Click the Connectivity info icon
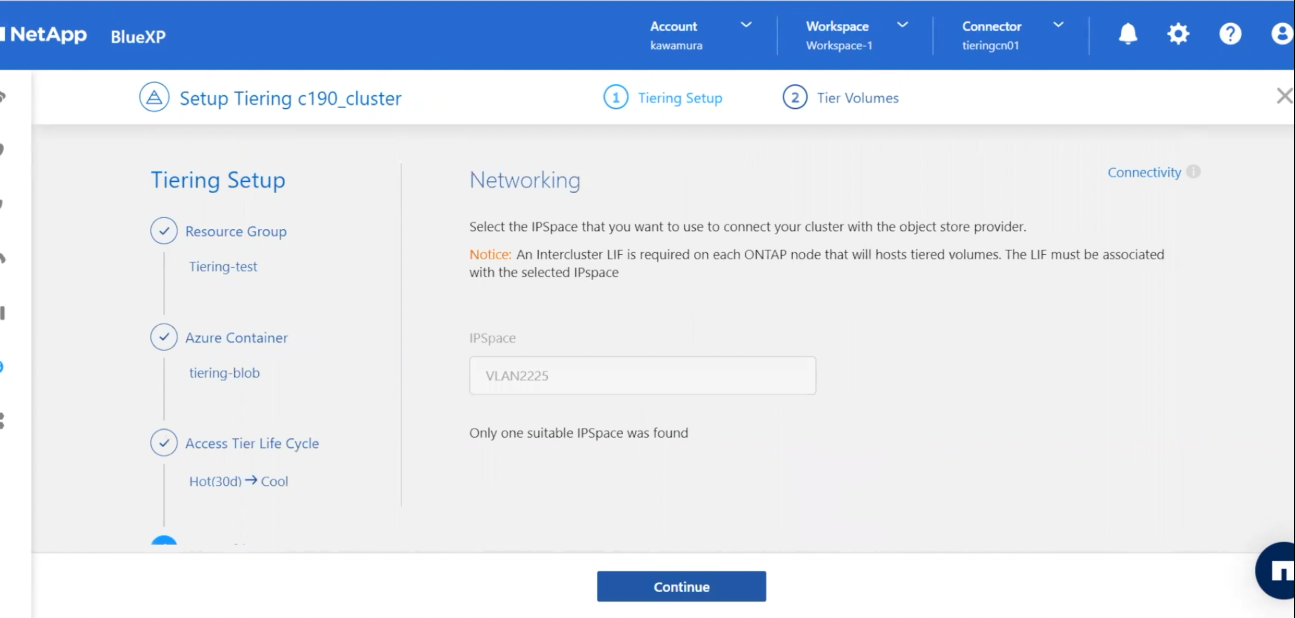The image size is (1295, 618). pyautogui.click(x=1193, y=172)
